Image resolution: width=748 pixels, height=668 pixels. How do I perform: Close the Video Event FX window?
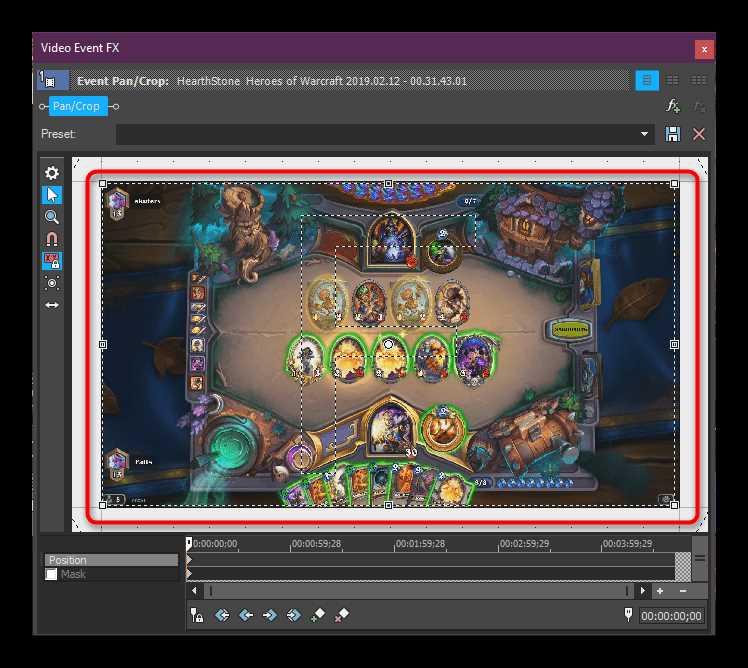[704, 49]
